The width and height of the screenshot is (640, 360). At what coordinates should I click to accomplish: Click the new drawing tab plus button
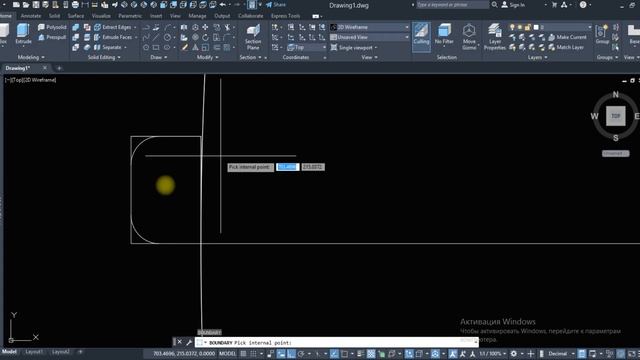[59, 68]
